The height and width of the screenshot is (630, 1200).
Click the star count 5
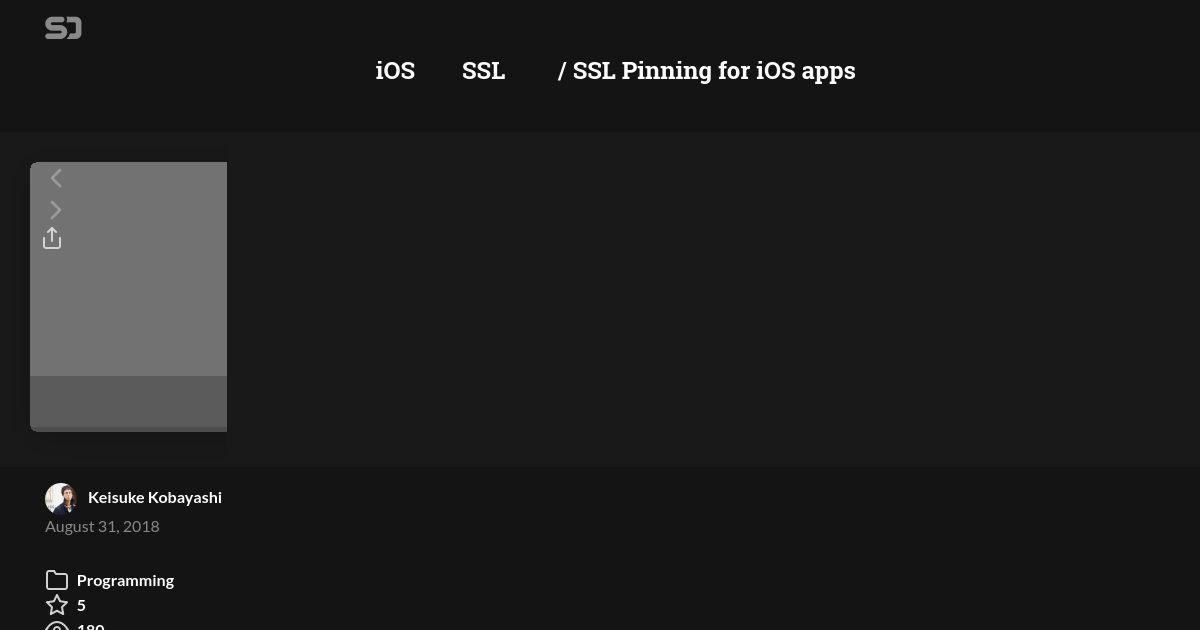click(81, 605)
